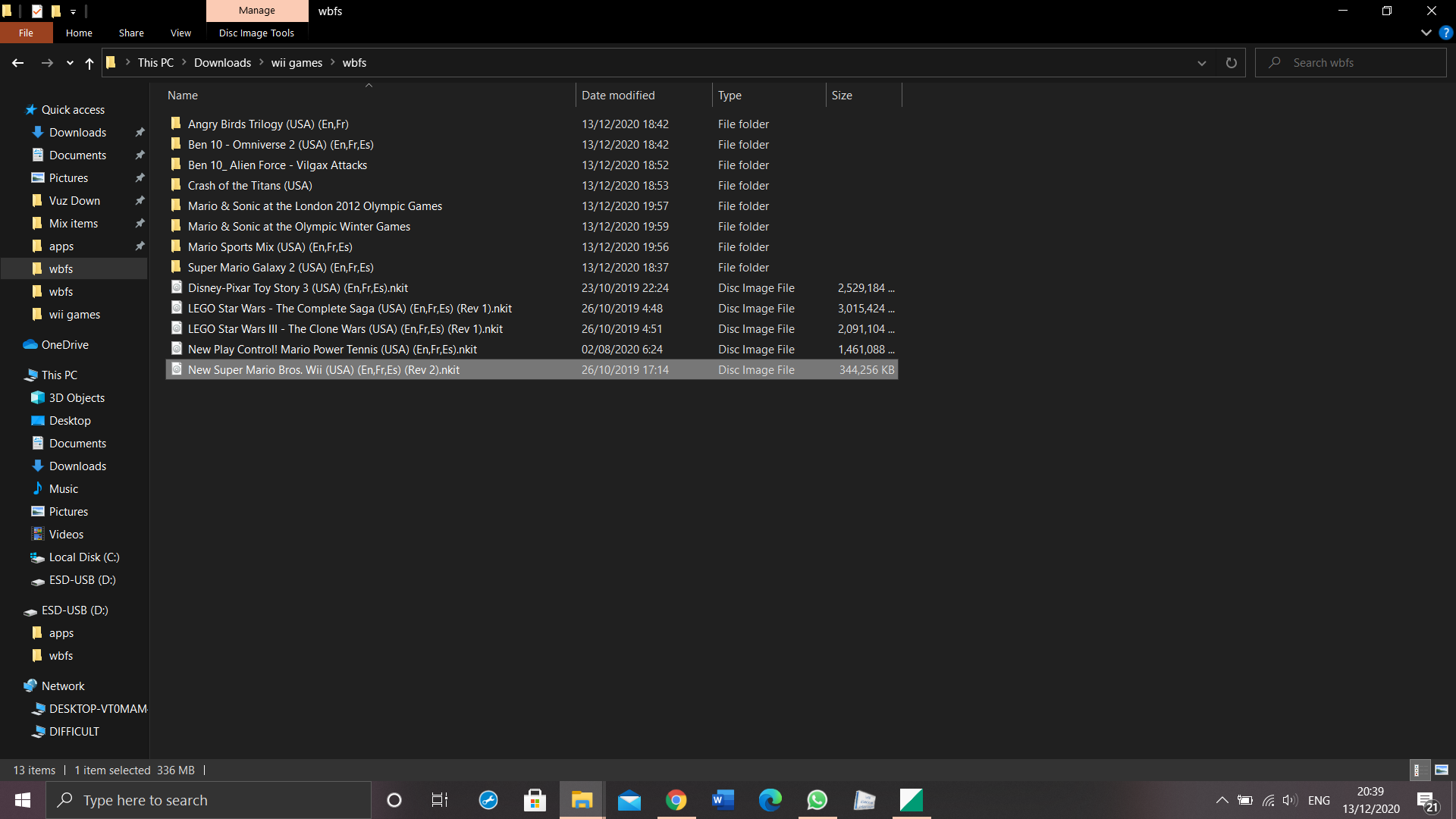The width and height of the screenshot is (1456, 819).
Task: Sort files by Date modified
Action: (645, 95)
